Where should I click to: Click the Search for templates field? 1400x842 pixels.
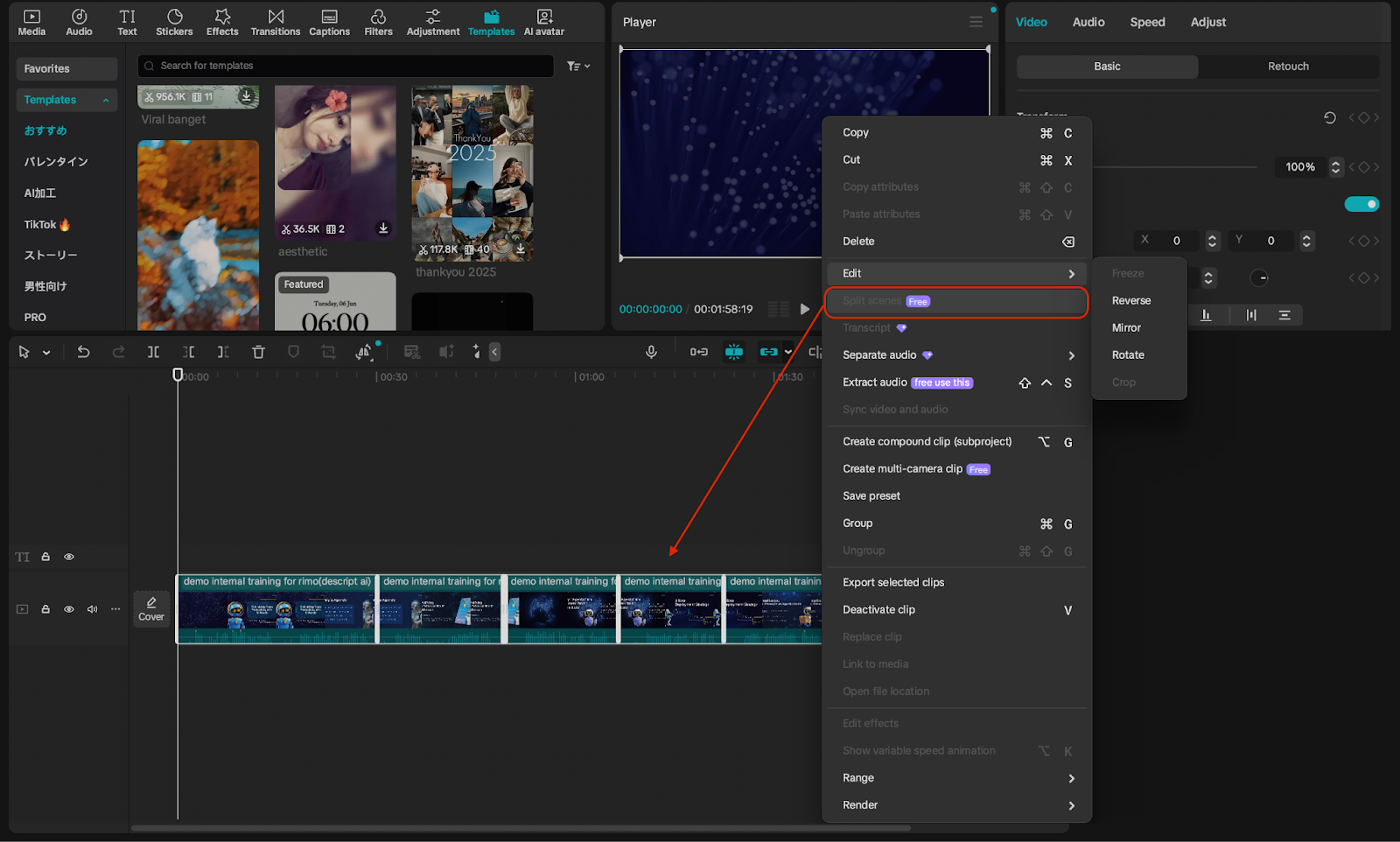(x=350, y=66)
